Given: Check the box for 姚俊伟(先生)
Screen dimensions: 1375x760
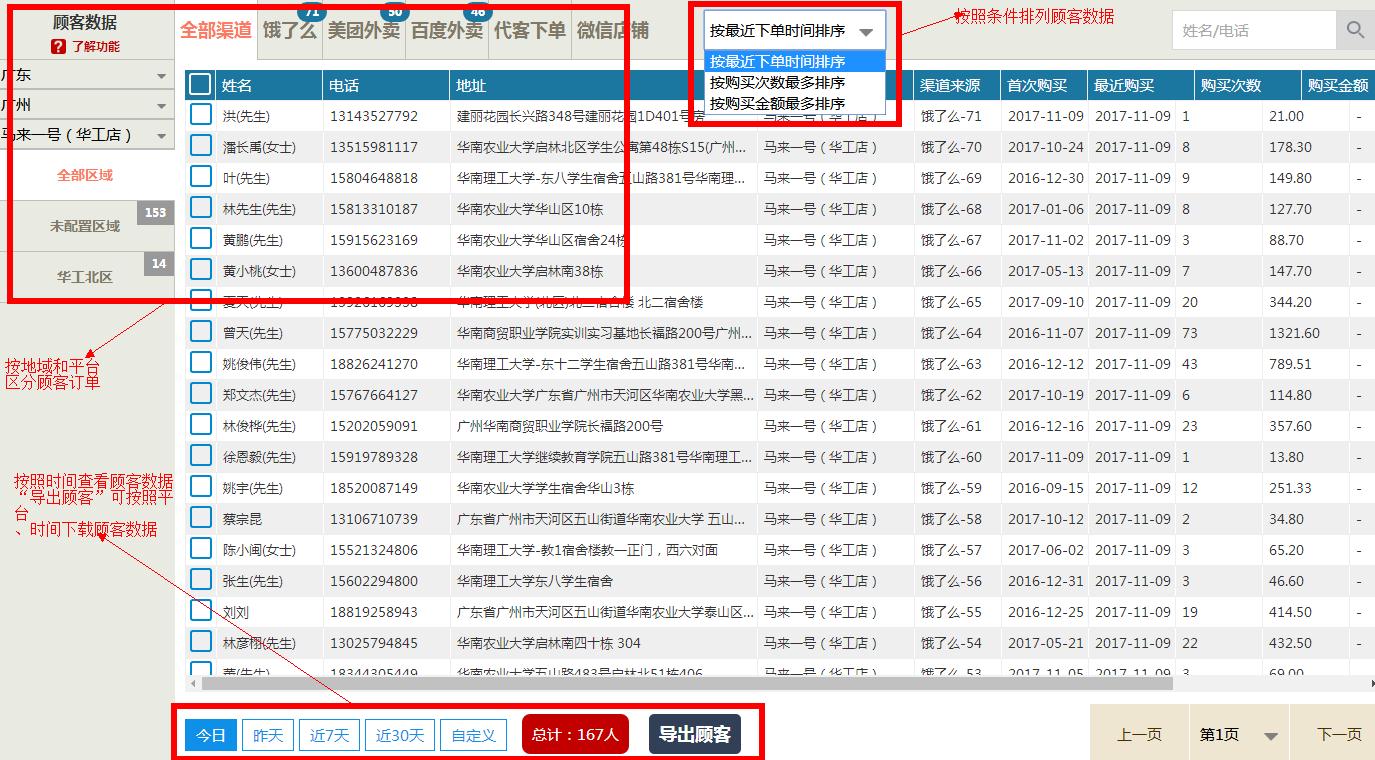Looking at the screenshot, I should click(x=200, y=363).
